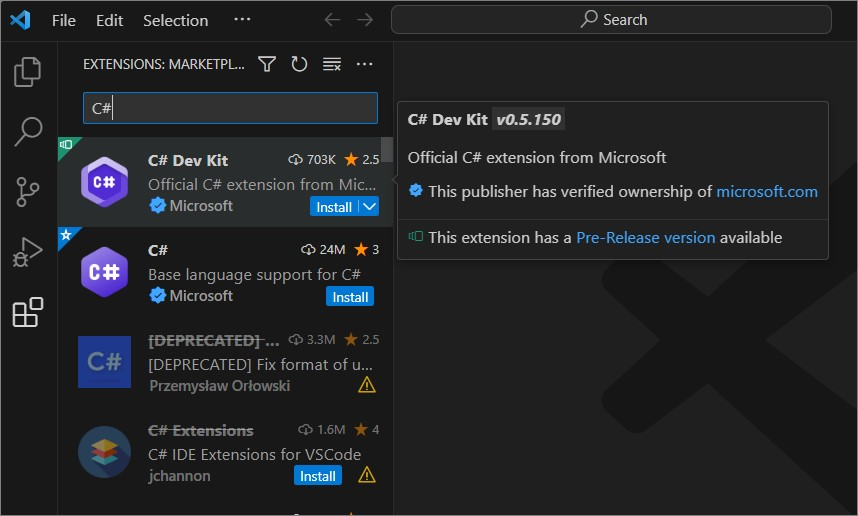
Task: Click the C# Extensions layered icon
Action: click(105, 452)
